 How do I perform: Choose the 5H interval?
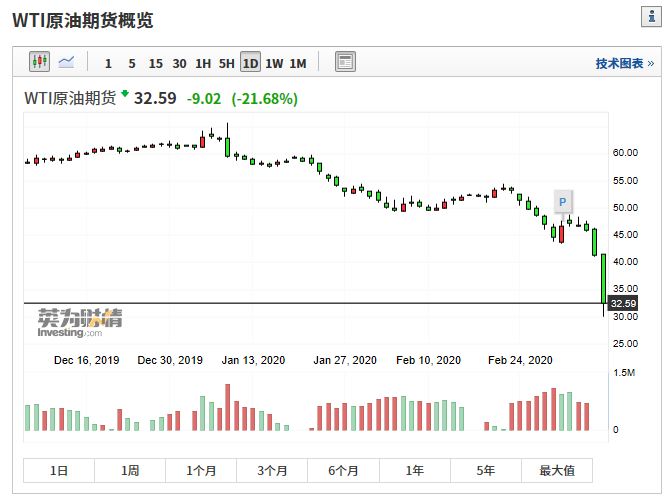tap(227, 63)
